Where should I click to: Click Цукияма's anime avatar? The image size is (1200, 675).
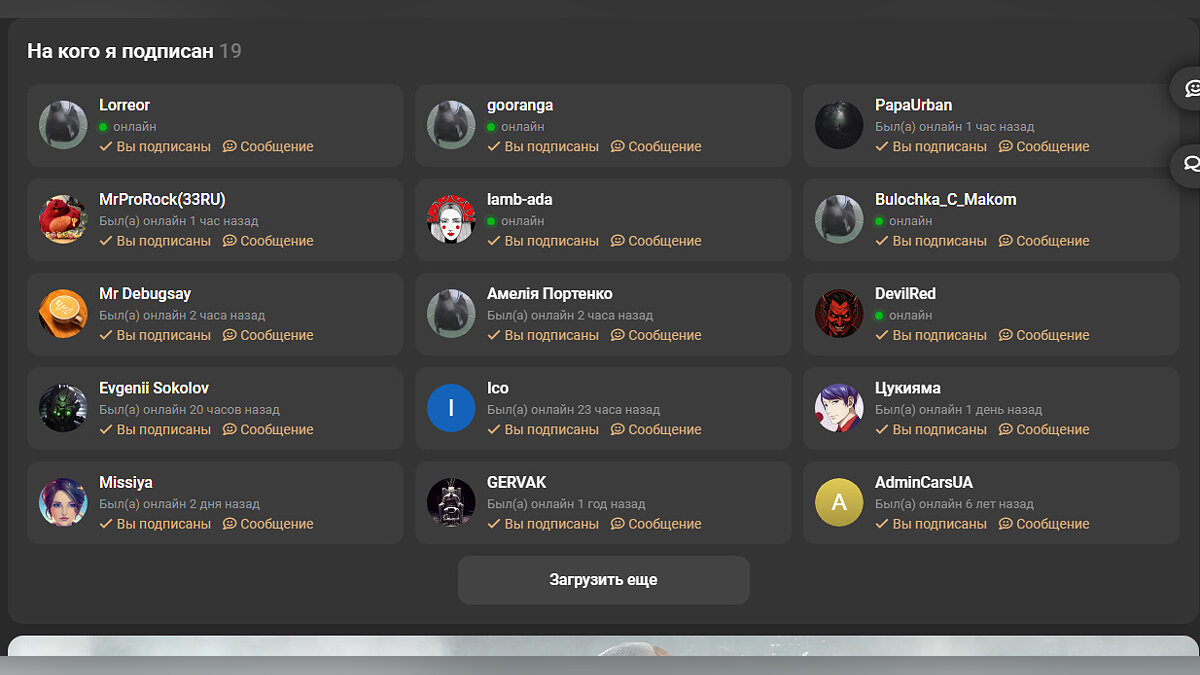click(x=839, y=408)
